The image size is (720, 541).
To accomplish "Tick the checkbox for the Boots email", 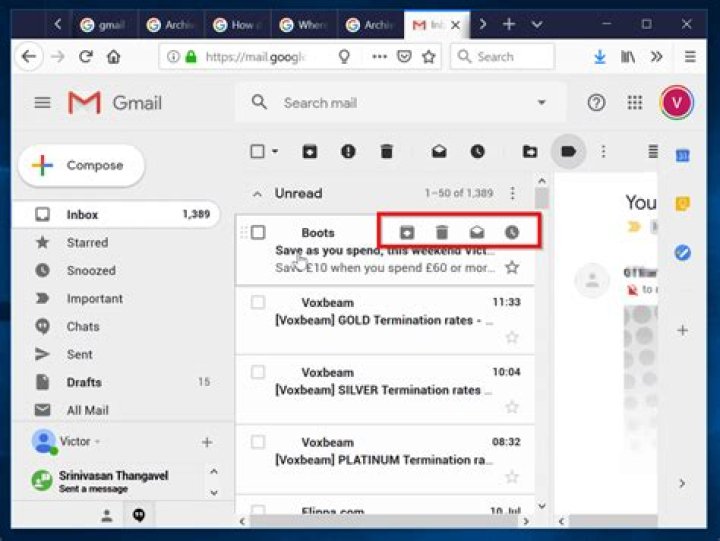I will 258,232.
